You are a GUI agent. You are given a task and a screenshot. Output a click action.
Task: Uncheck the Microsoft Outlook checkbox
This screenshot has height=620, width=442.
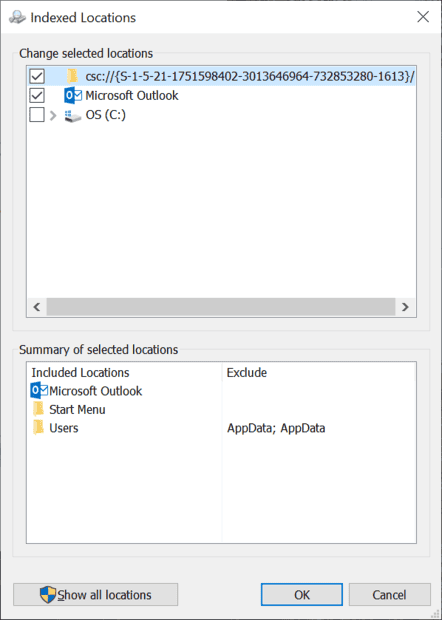tap(37, 95)
